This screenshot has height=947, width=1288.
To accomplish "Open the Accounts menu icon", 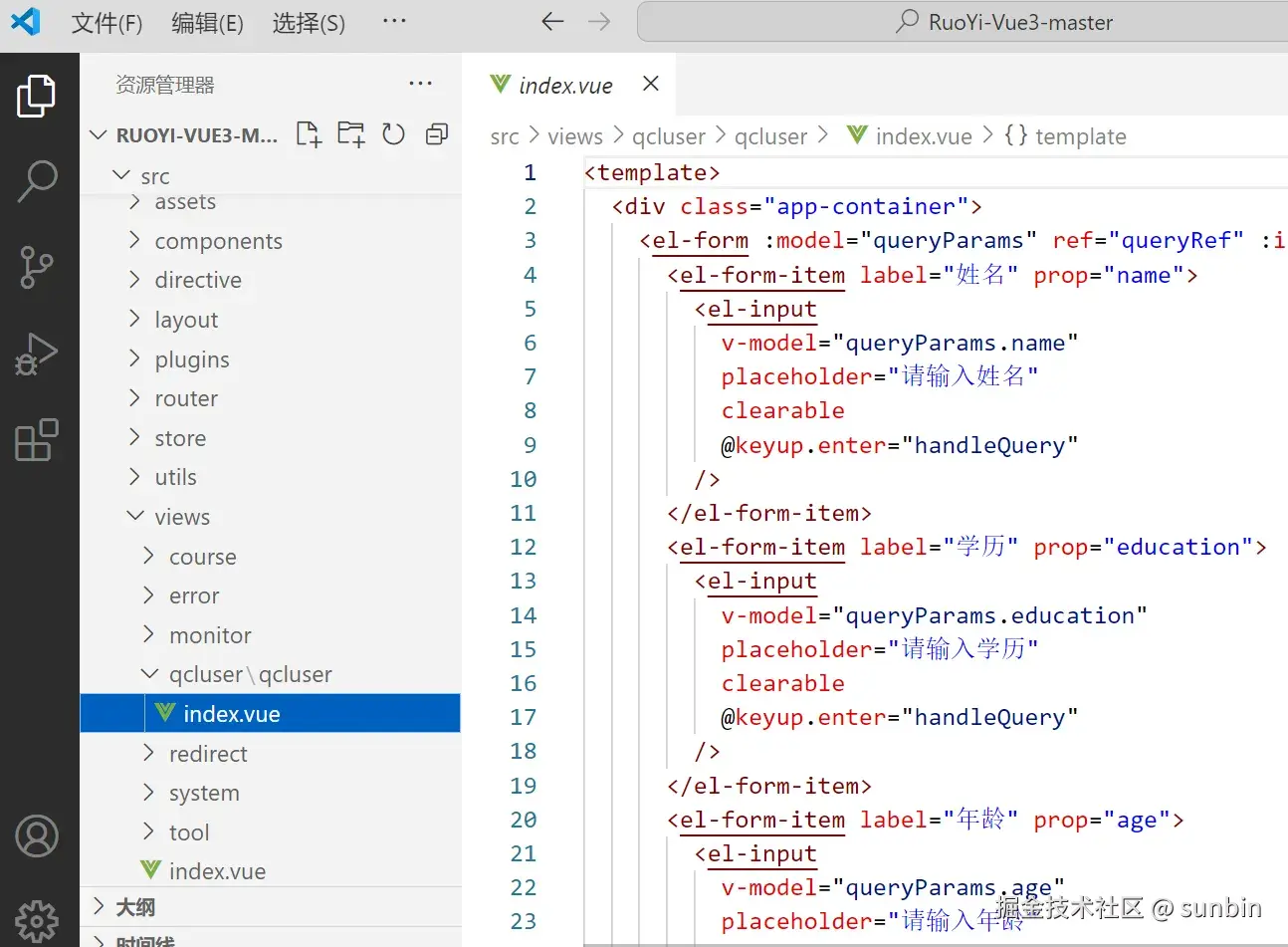I will [37, 836].
